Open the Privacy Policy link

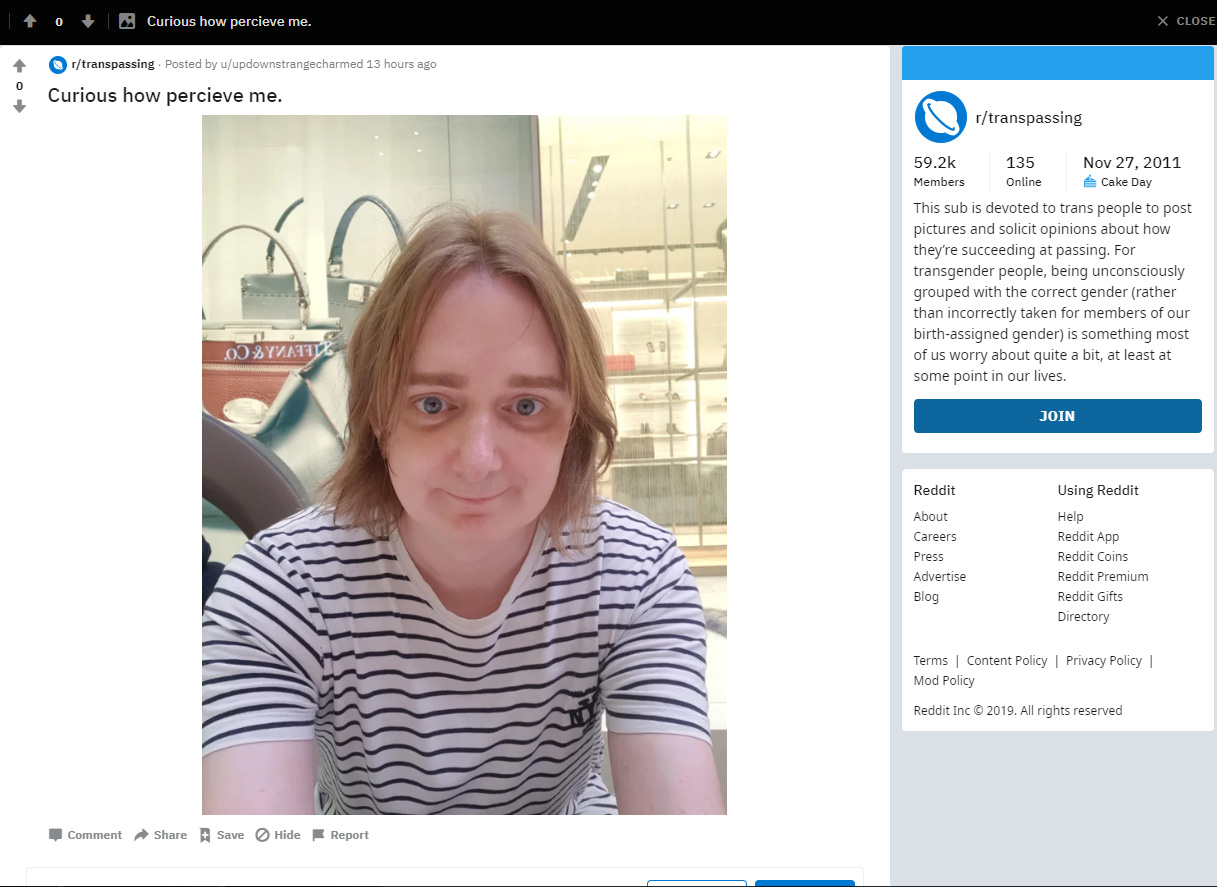tap(1104, 661)
